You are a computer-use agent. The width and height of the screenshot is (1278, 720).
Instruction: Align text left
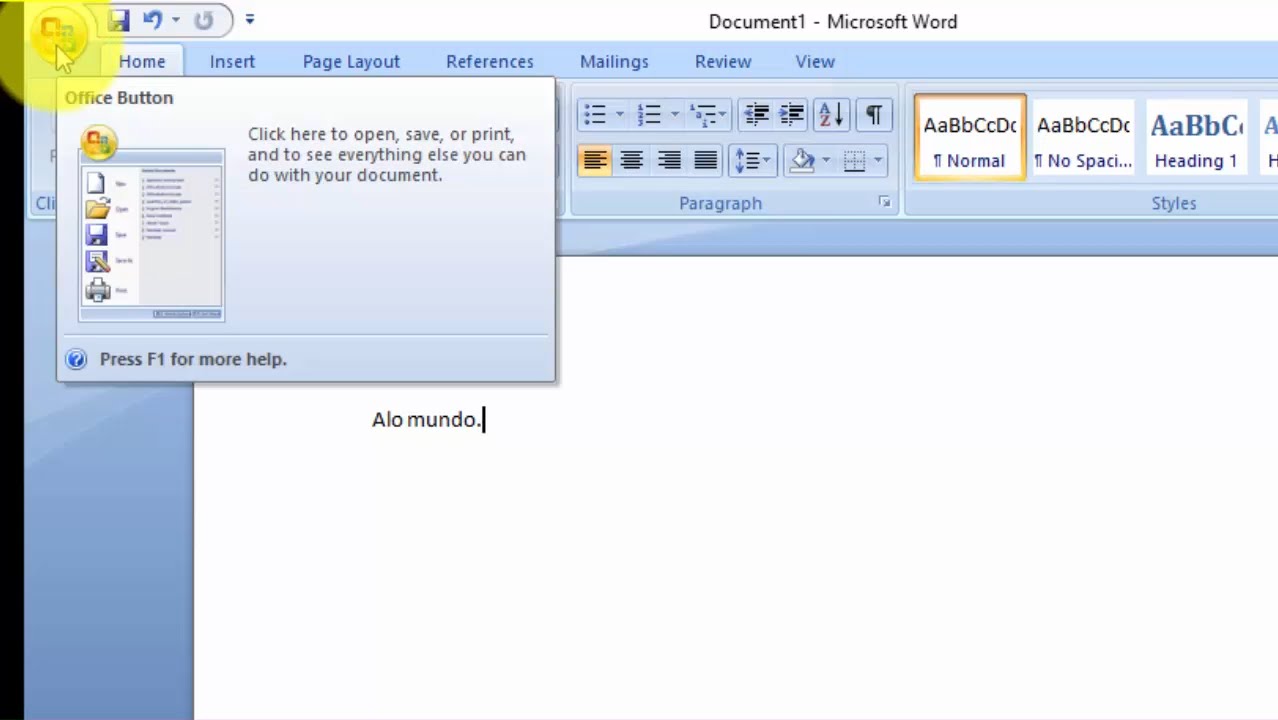click(595, 160)
